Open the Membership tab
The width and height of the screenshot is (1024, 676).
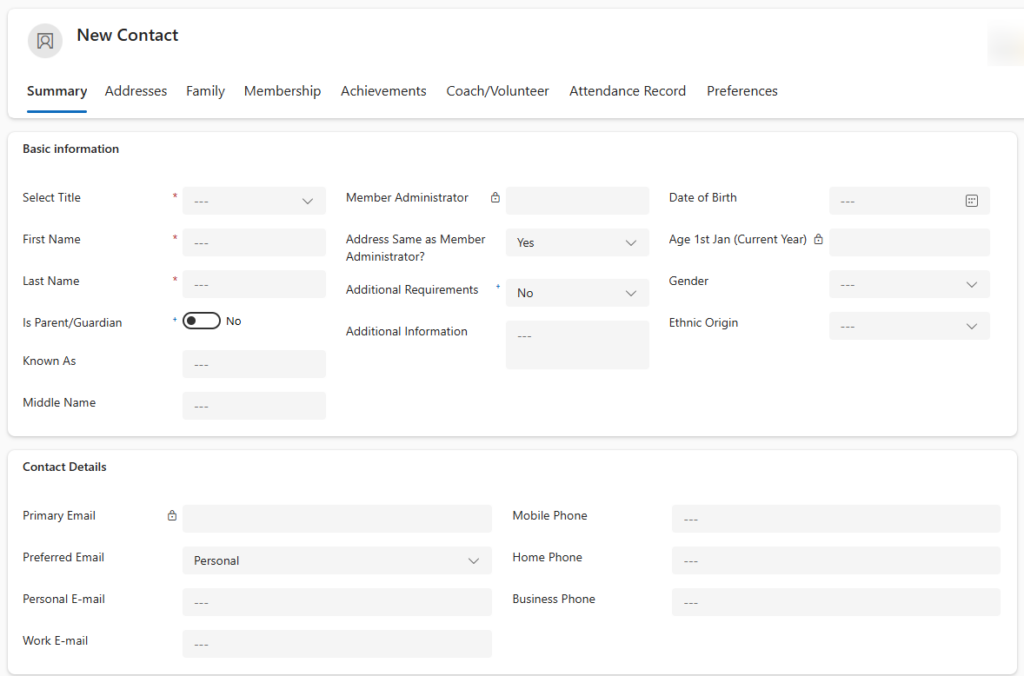click(282, 91)
